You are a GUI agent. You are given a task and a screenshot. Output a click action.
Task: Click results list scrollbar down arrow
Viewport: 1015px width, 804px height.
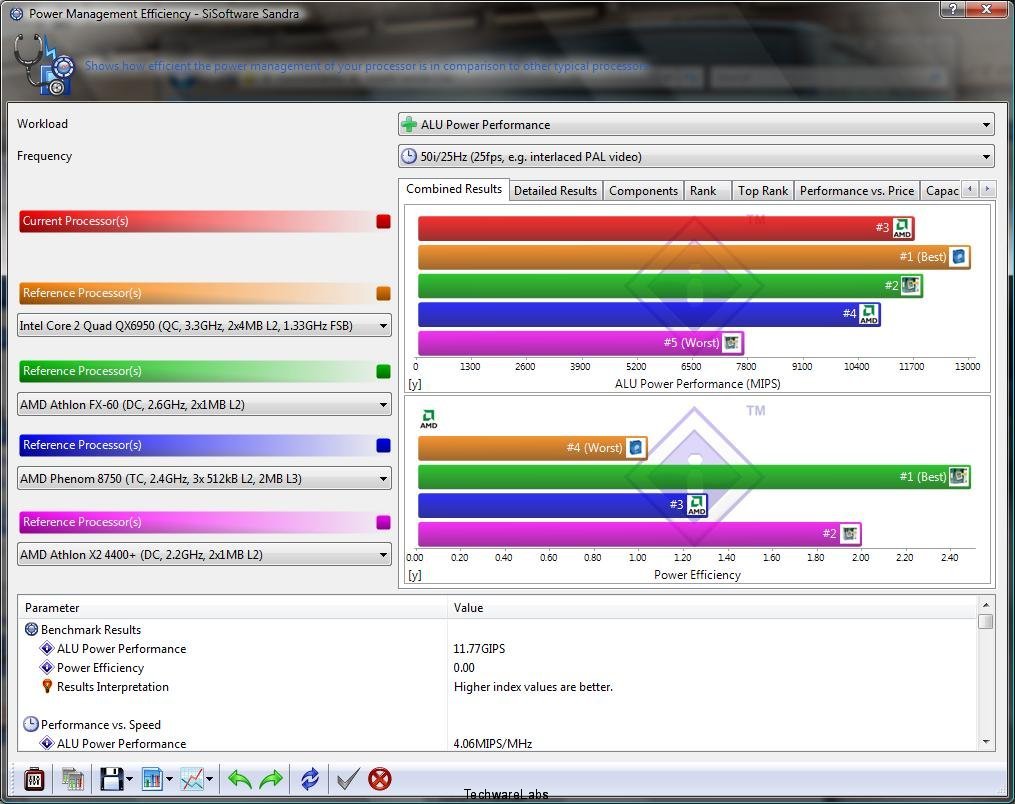pos(985,743)
